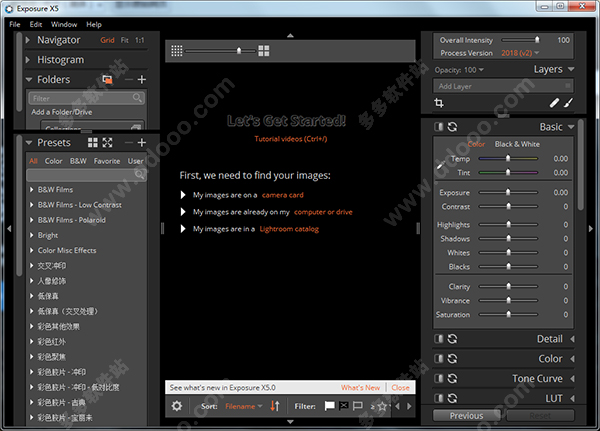Switch Basic panel to Color mode
The image size is (600, 431).
(476, 144)
